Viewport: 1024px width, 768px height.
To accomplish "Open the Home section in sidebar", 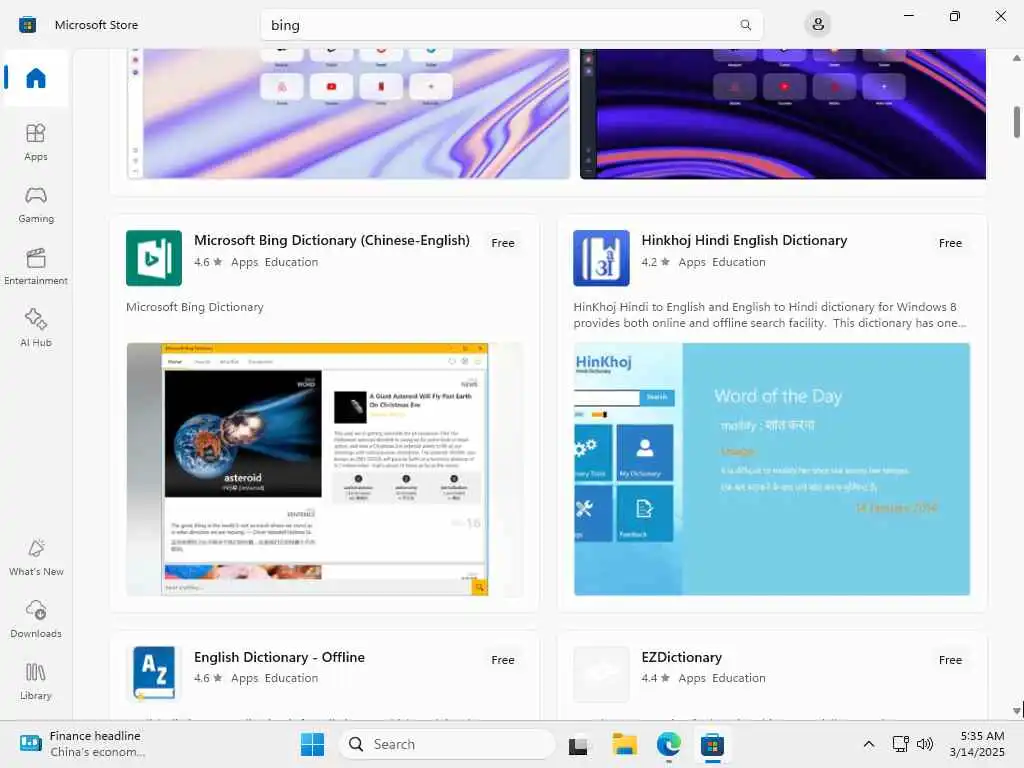I will point(36,78).
